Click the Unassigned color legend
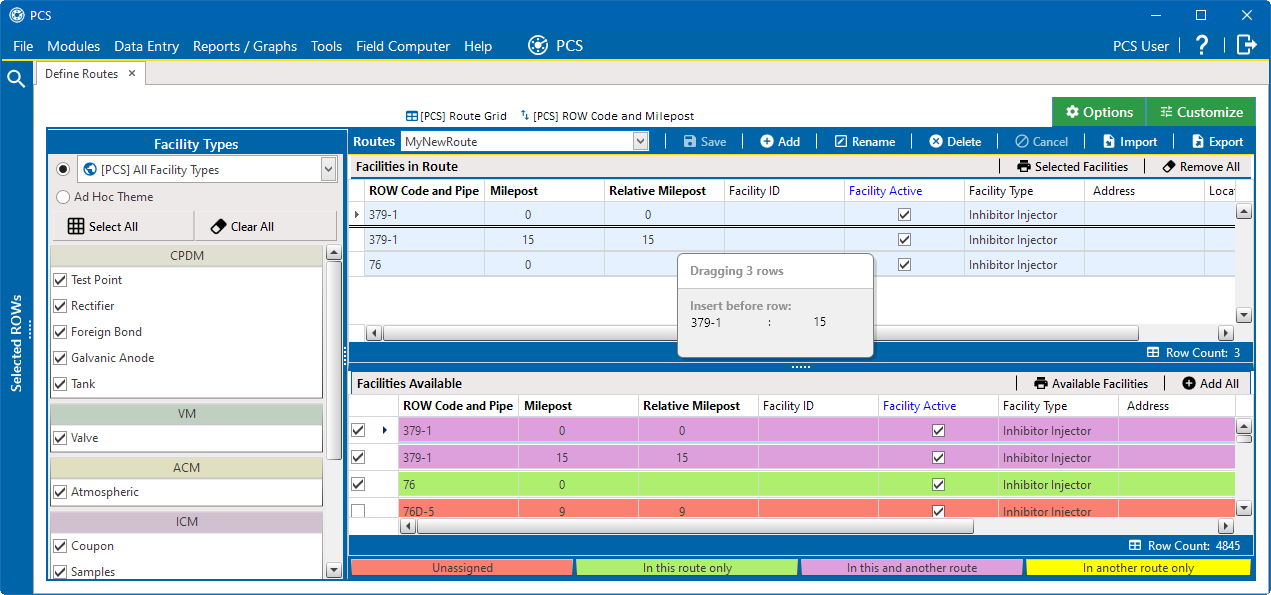The height and width of the screenshot is (595, 1271). [462, 567]
